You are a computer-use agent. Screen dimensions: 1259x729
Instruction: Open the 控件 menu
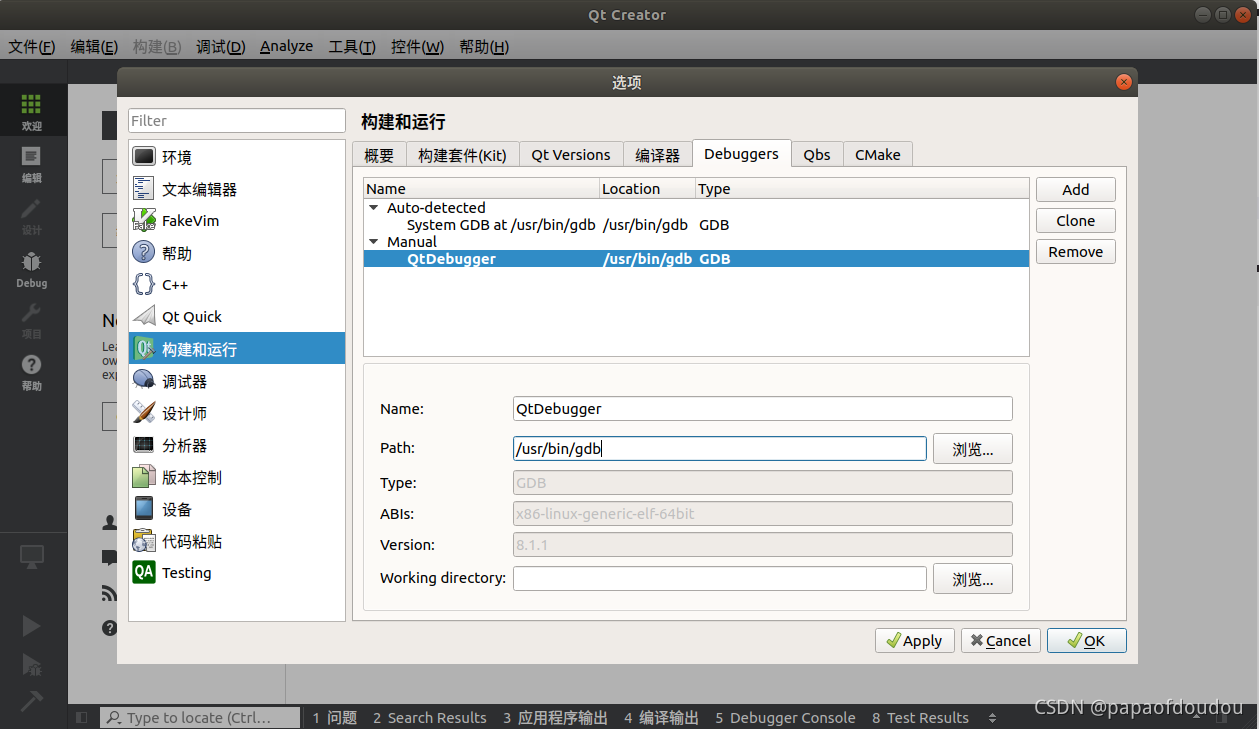click(x=417, y=46)
